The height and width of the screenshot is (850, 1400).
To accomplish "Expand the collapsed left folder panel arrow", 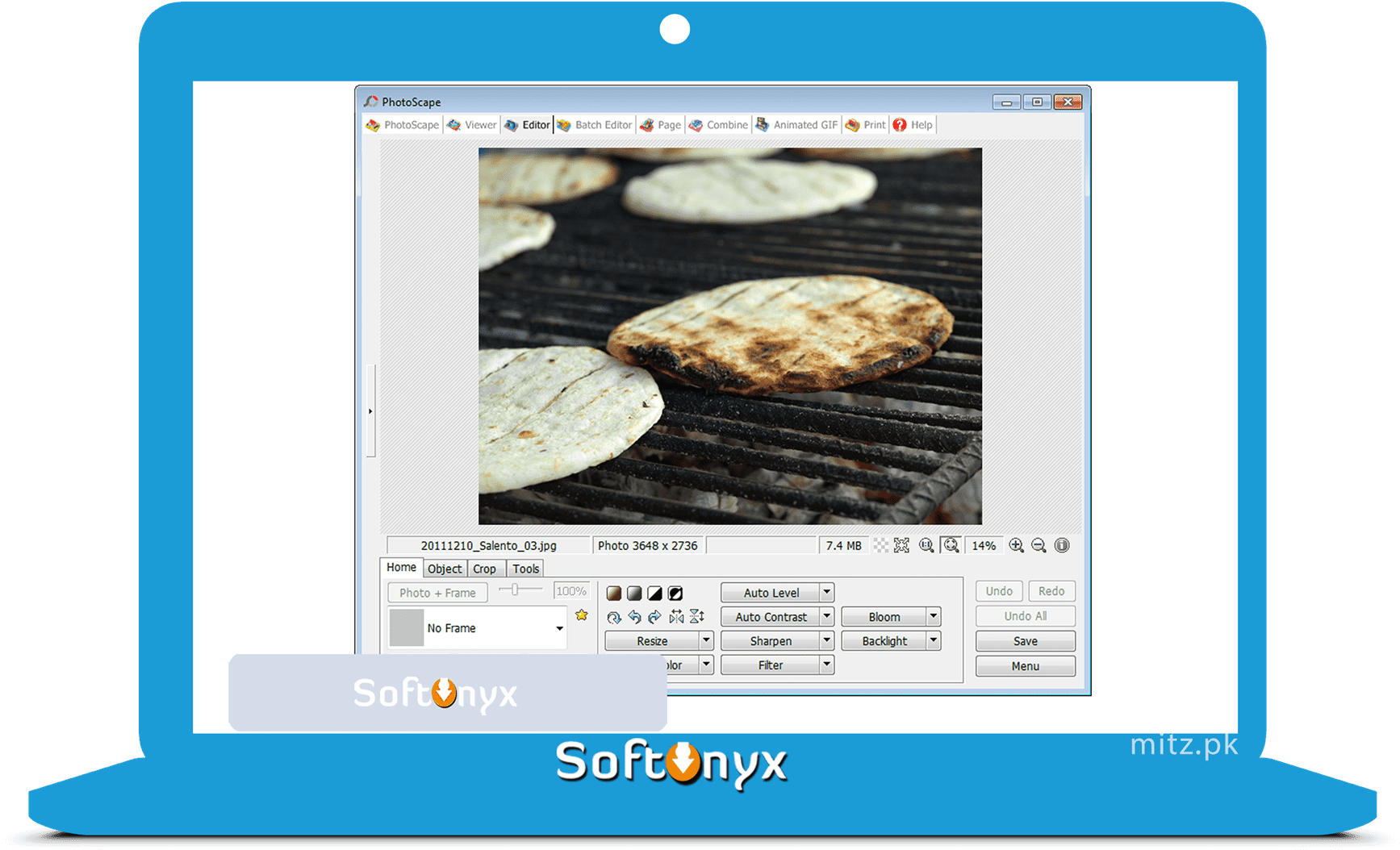I will point(370,411).
